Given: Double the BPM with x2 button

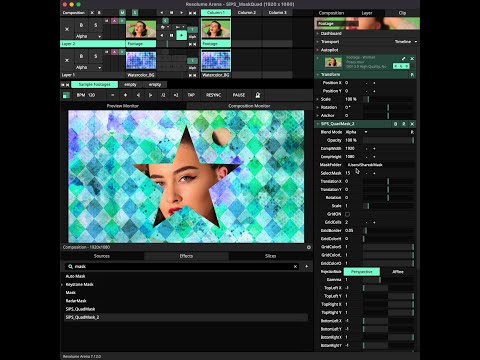Looking at the screenshot, I should (x=176, y=95).
